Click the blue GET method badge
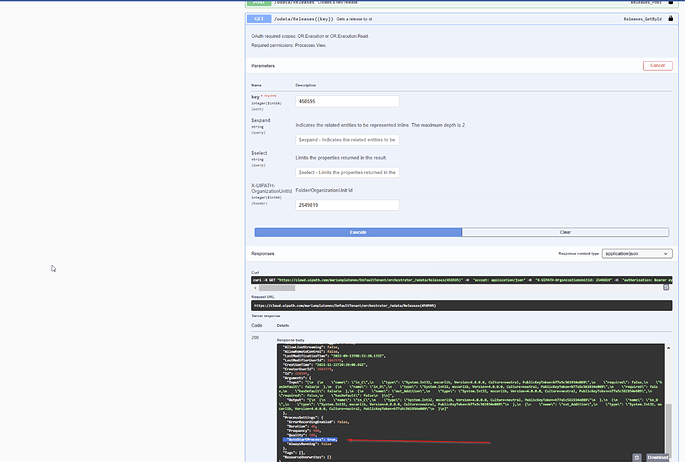The height and width of the screenshot is (465, 690). [259, 19]
